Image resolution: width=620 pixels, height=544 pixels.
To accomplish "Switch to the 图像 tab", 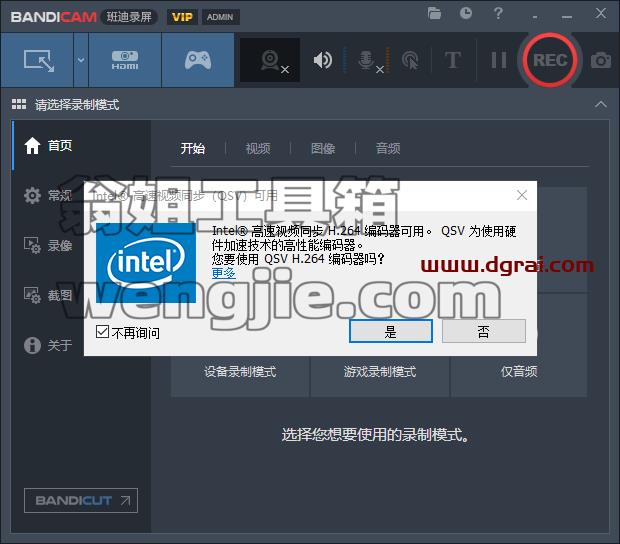I will point(323,148).
